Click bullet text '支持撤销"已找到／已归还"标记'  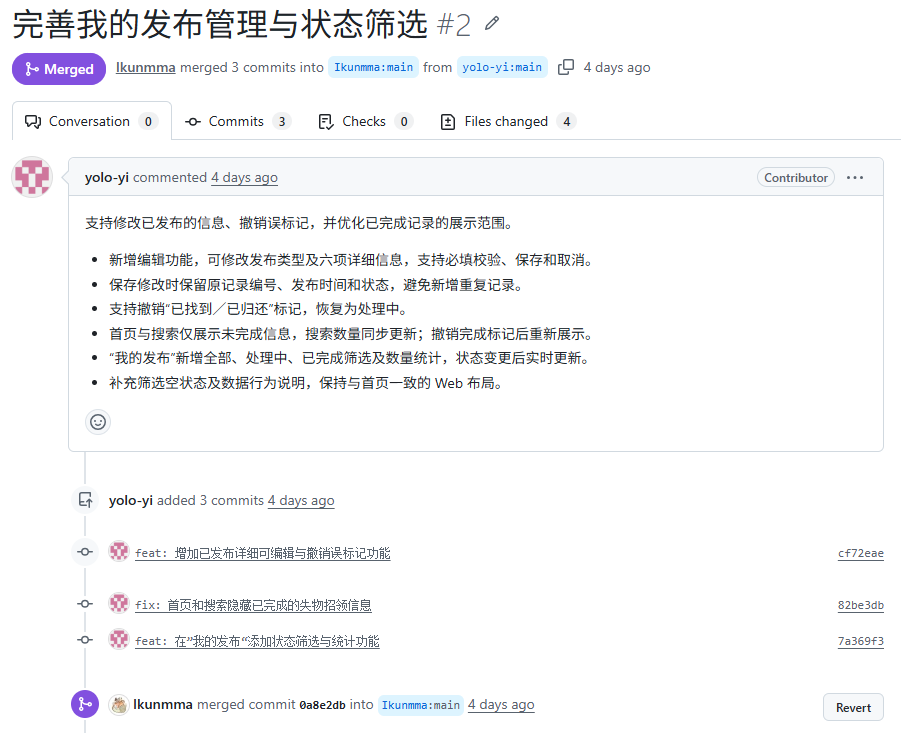pos(205,309)
